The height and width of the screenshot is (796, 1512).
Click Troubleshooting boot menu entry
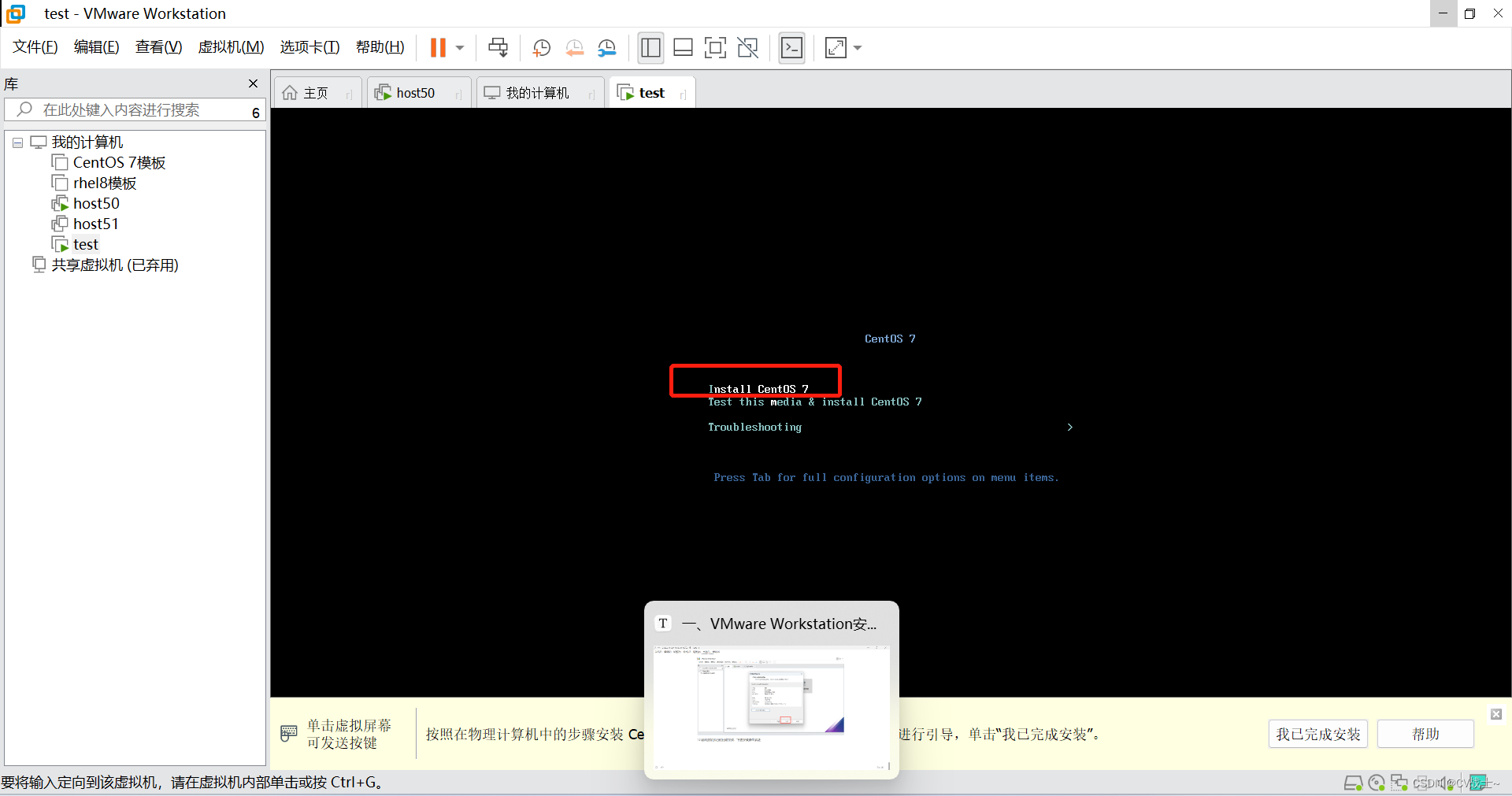tap(754, 427)
